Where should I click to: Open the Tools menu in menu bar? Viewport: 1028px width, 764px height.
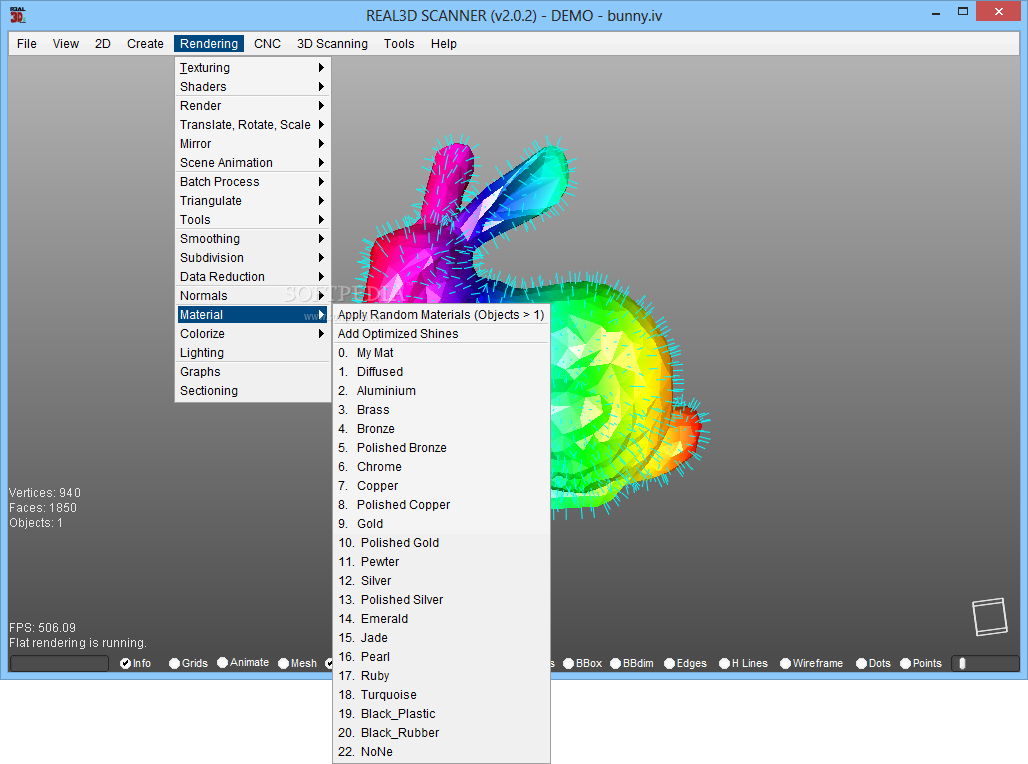coord(399,44)
